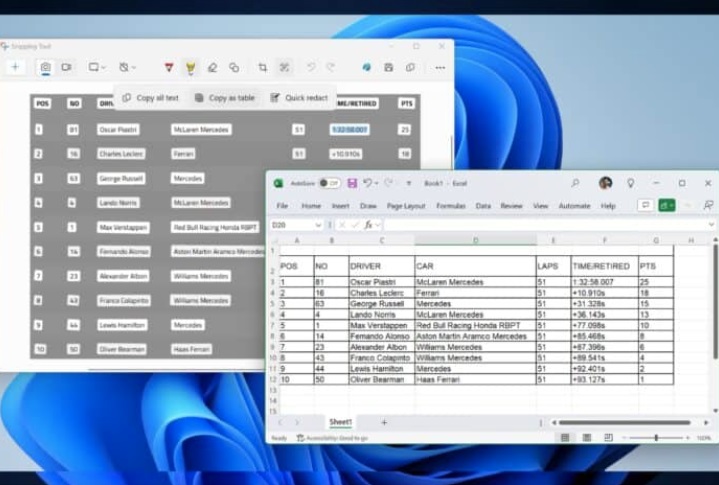Select Sheet1 tab in Excel
The width and height of the screenshot is (719, 485).
pyautogui.click(x=340, y=422)
